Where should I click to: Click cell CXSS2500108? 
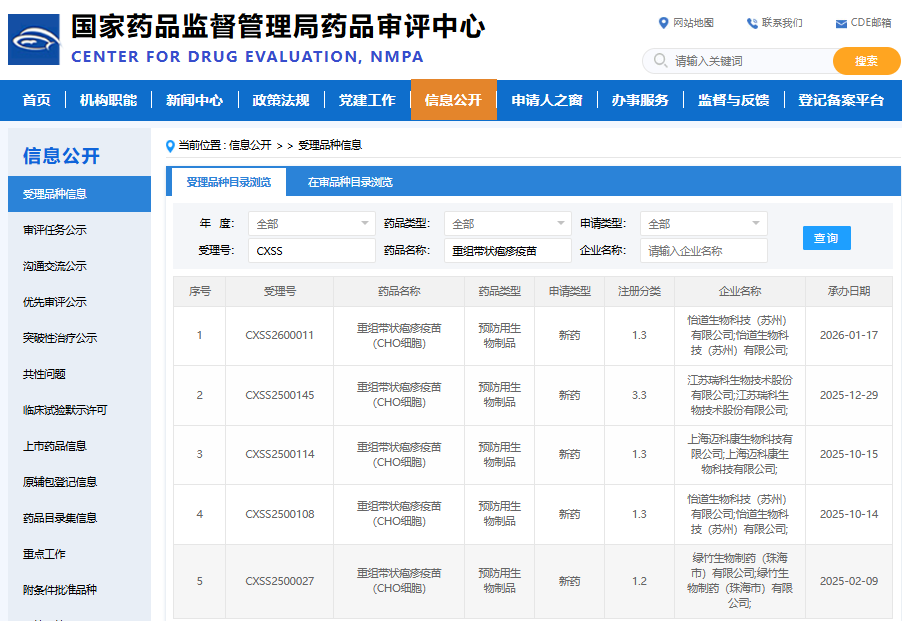click(280, 514)
